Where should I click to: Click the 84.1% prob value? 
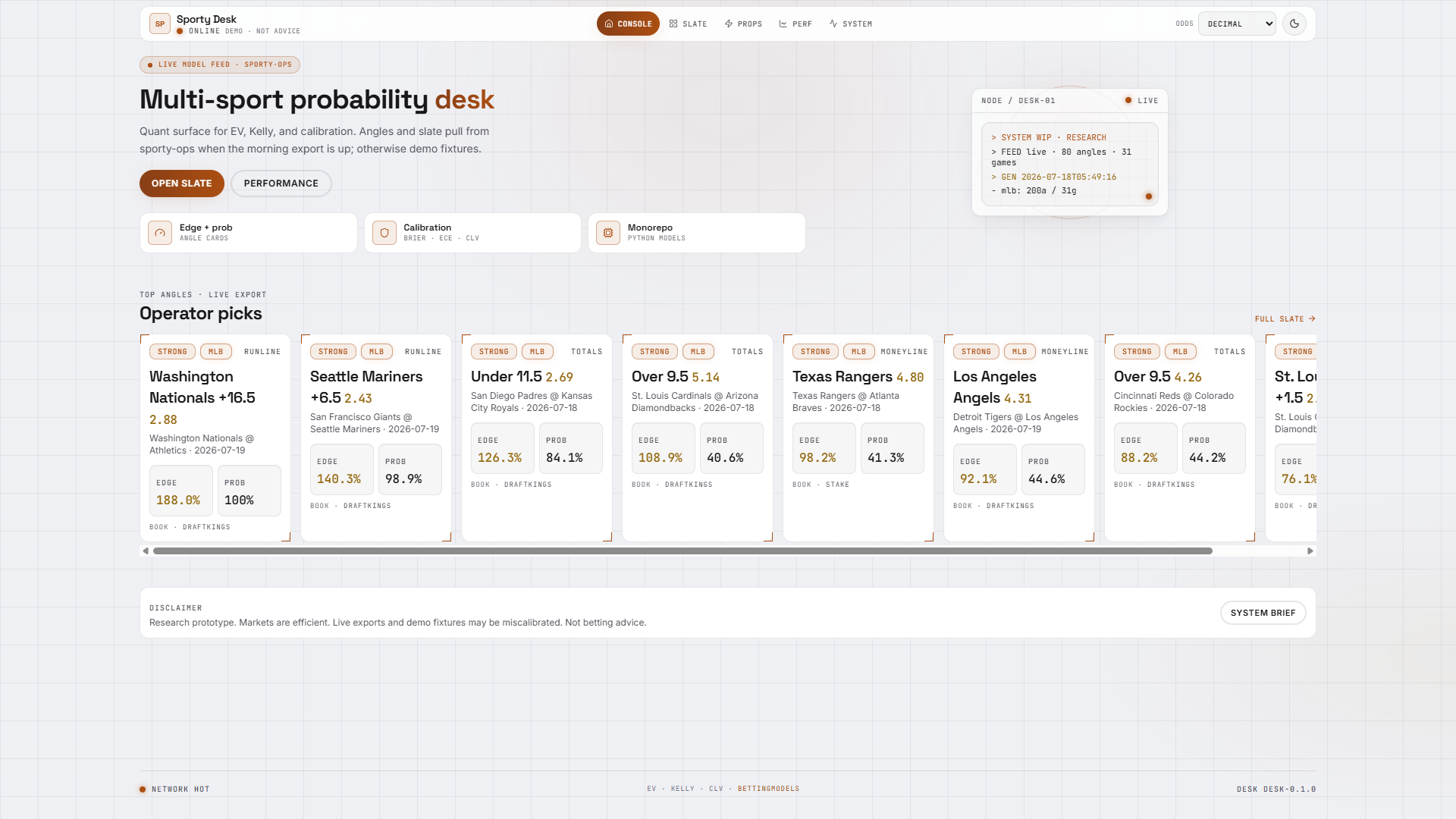565,458
